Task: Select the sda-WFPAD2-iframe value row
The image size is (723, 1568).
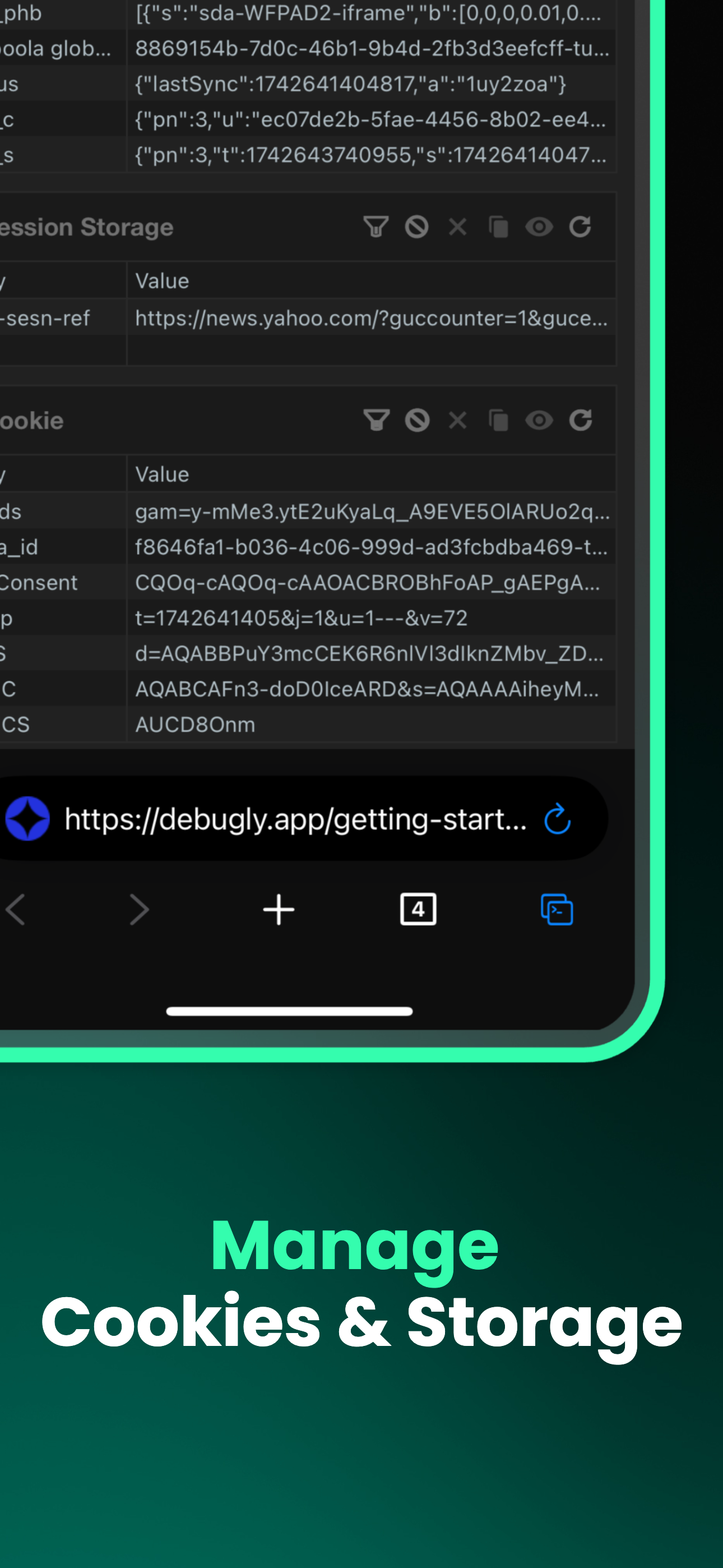Action: [x=371, y=13]
